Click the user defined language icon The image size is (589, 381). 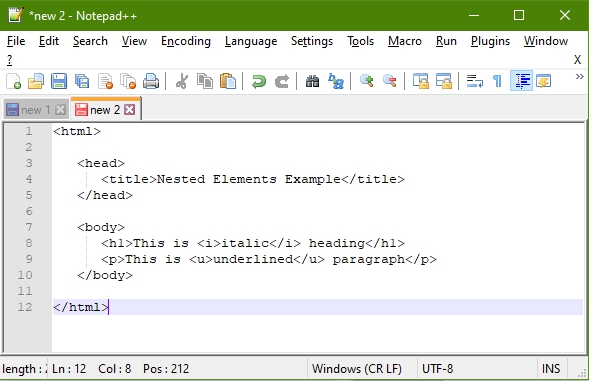pos(543,81)
